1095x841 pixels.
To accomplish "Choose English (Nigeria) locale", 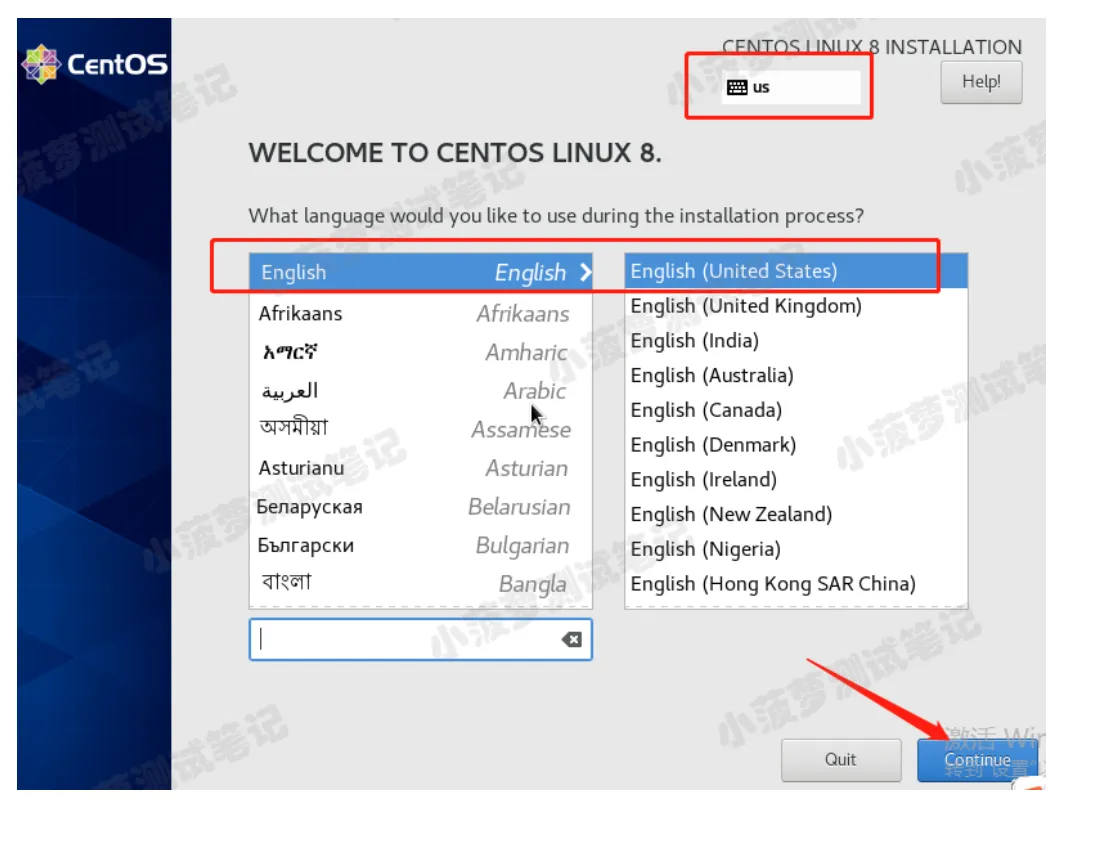I will click(796, 549).
